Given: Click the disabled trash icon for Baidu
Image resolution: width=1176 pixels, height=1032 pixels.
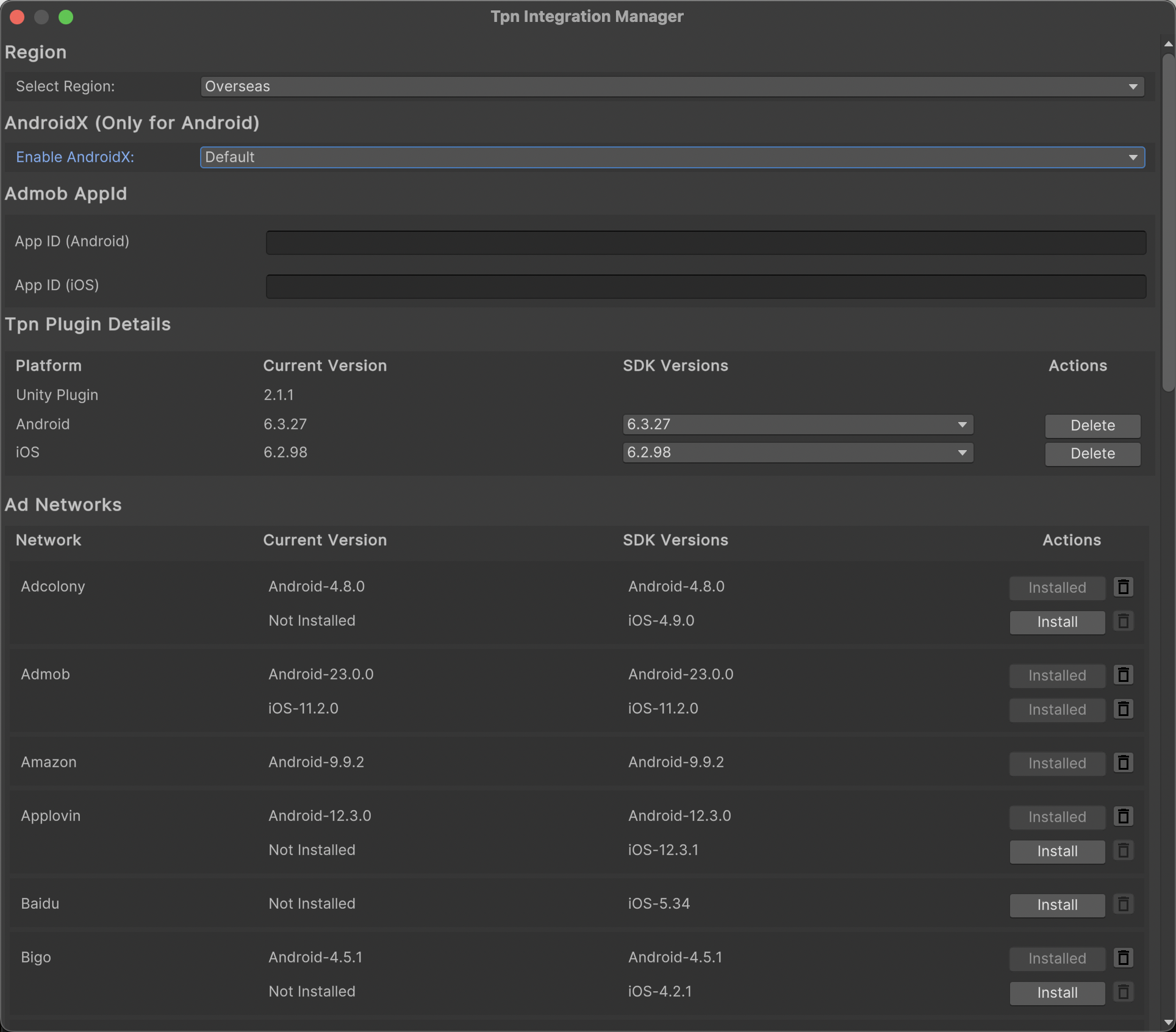Looking at the screenshot, I should coord(1123,904).
